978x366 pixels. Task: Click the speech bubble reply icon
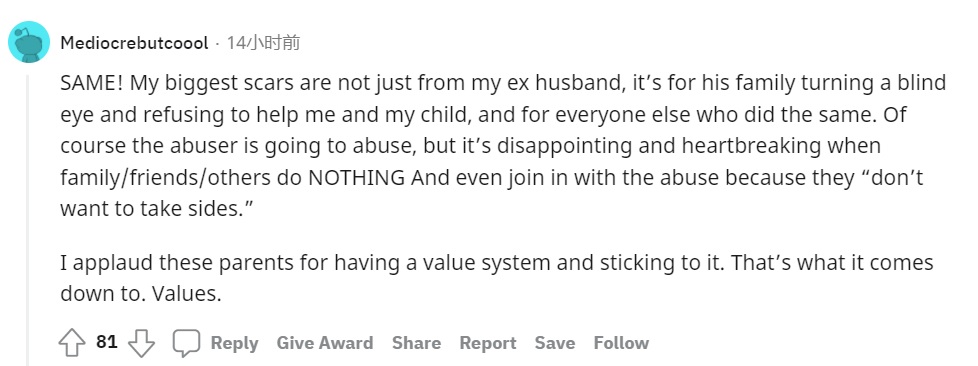[x=186, y=343]
